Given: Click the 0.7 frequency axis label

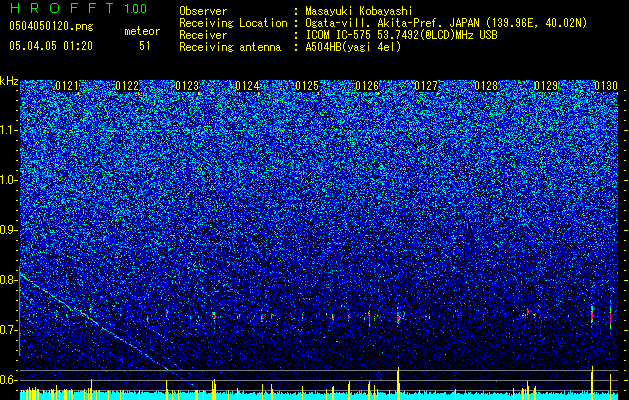Looking at the screenshot, I should coord(8,330).
